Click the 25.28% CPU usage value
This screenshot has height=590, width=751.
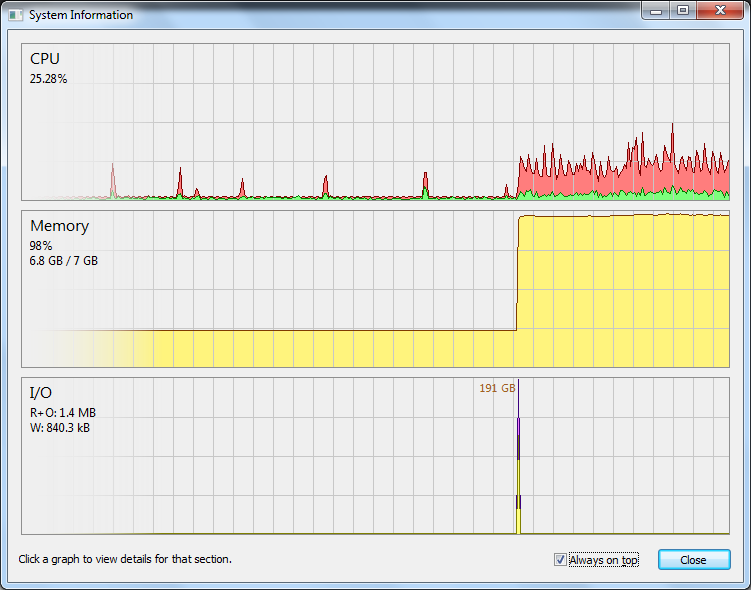click(48, 79)
